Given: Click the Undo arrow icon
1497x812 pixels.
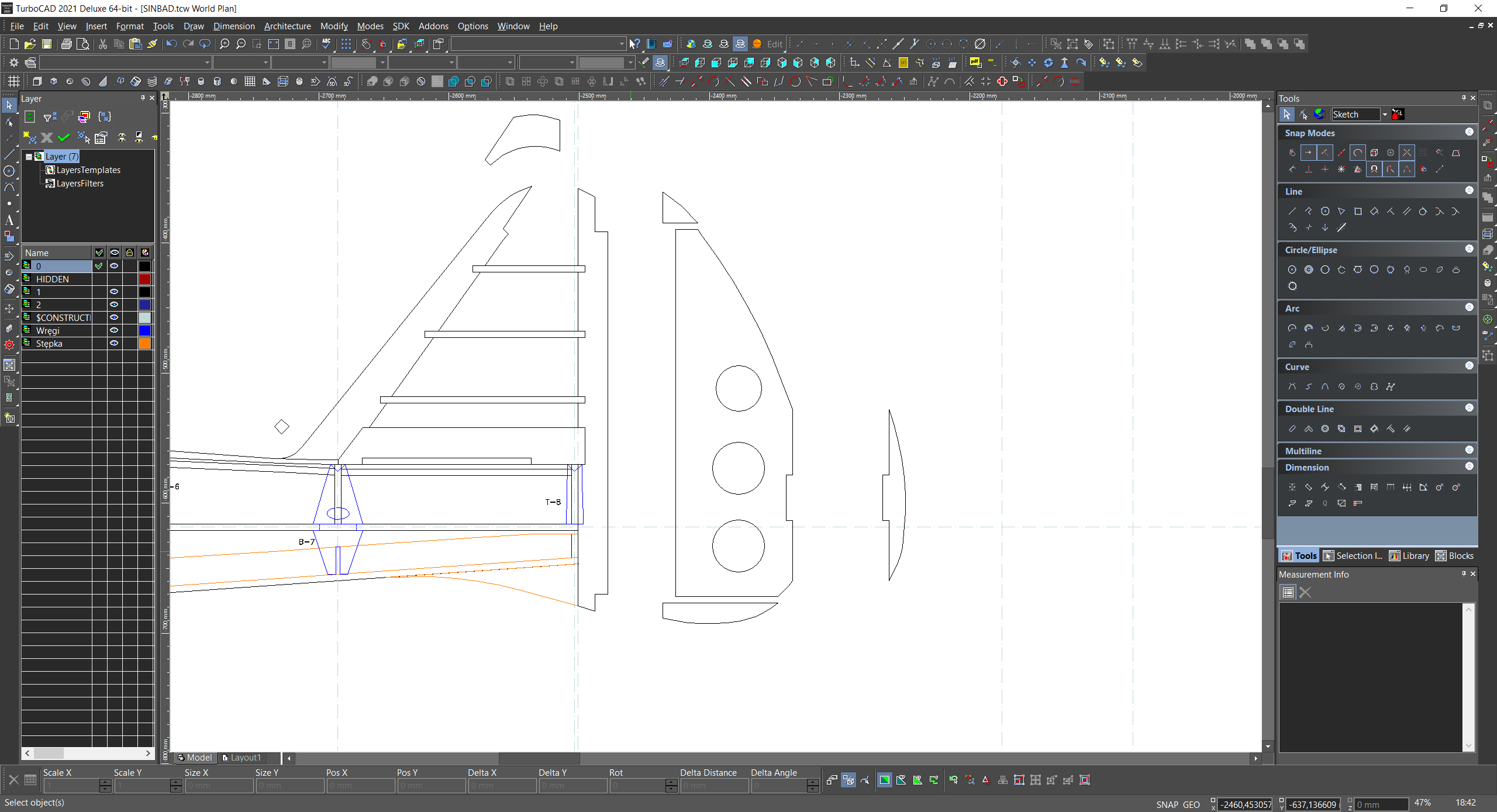Looking at the screenshot, I should (x=171, y=44).
